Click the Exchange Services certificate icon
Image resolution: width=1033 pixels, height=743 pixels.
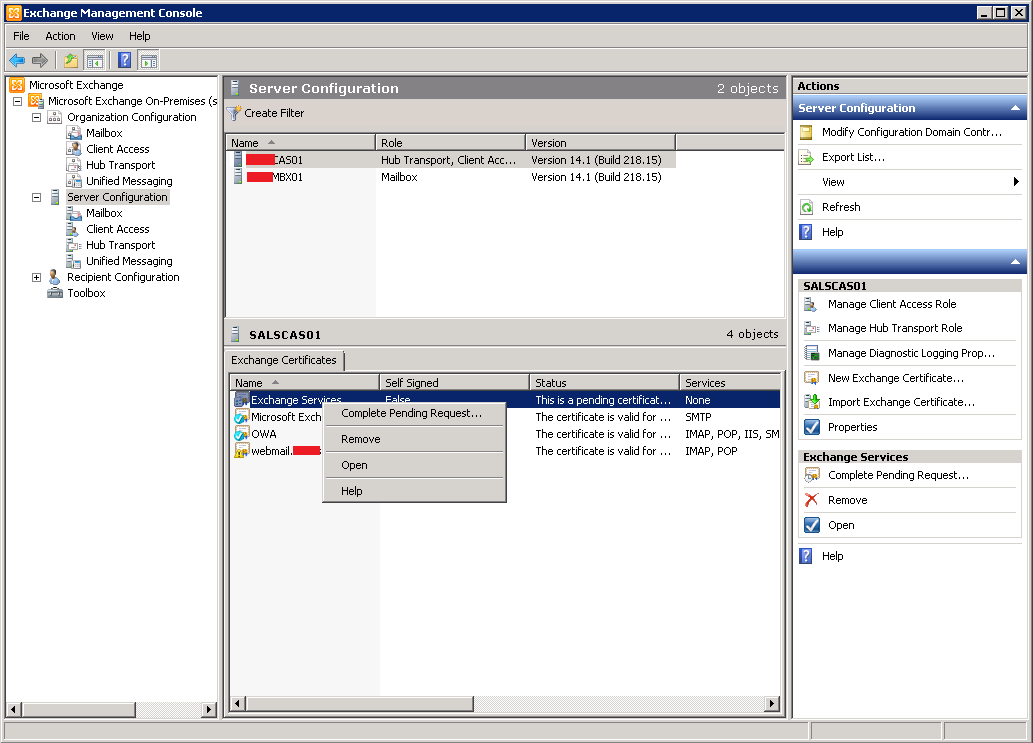[242, 400]
